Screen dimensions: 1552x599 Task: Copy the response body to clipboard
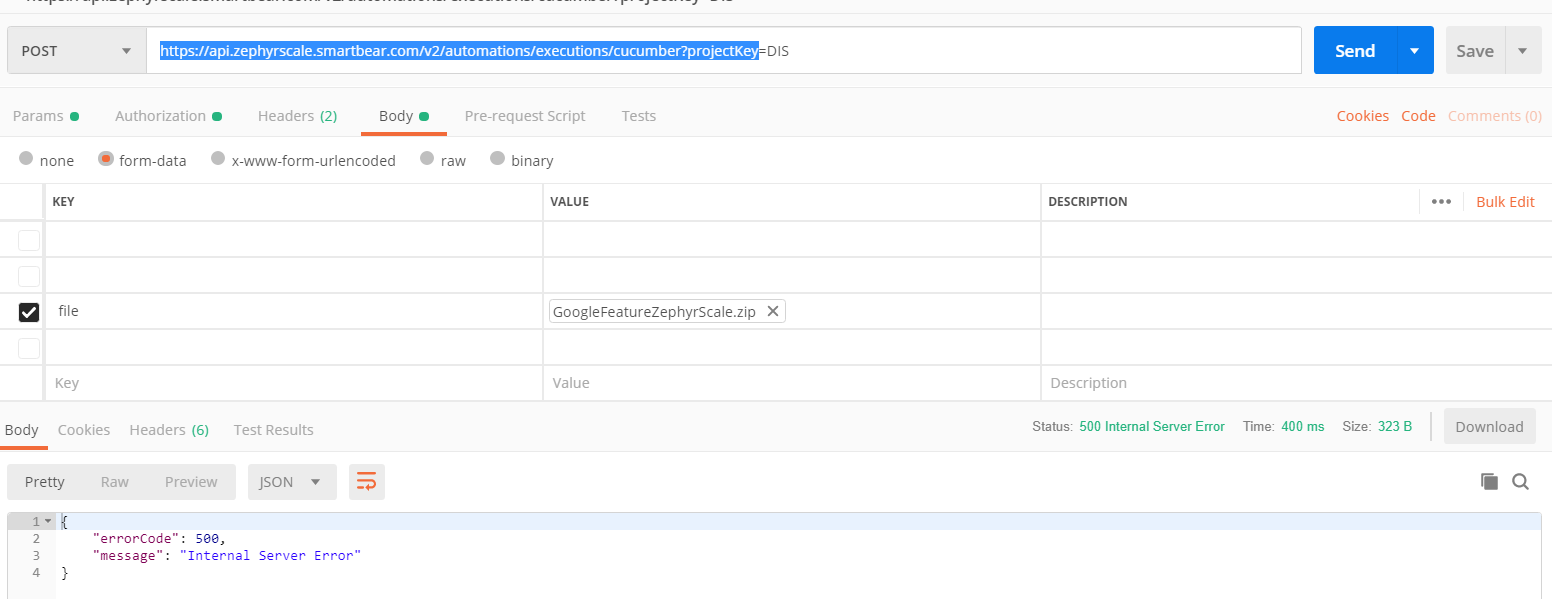[x=1489, y=481]
